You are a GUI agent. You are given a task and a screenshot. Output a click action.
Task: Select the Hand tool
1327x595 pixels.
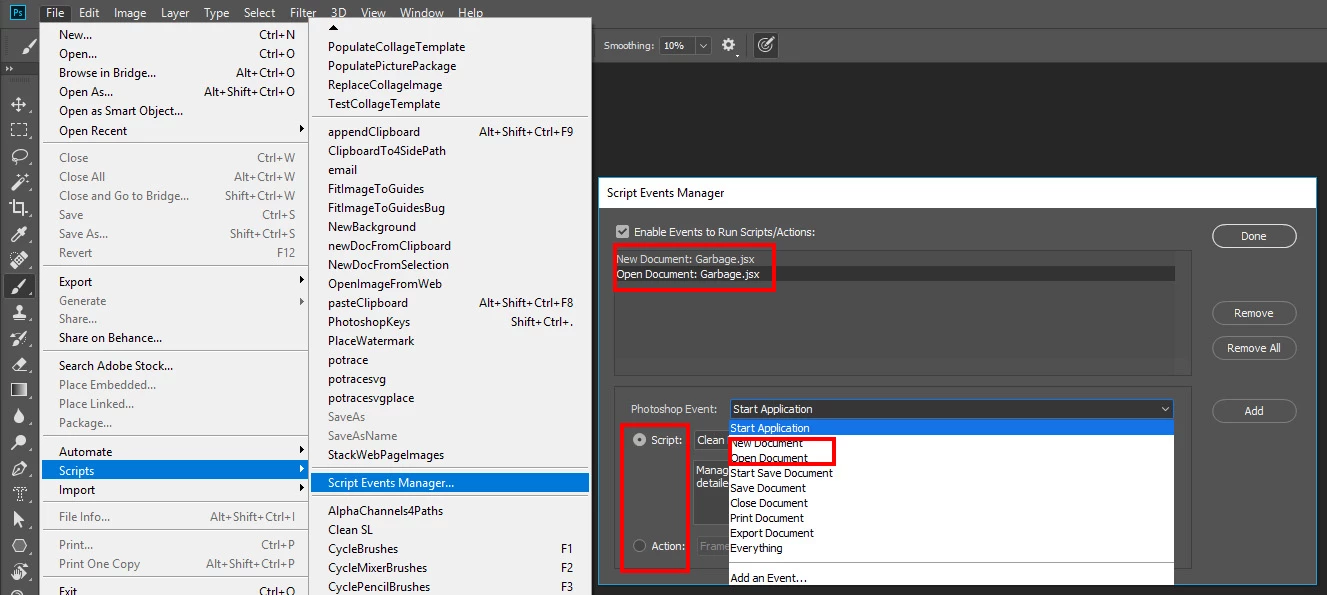(18, 572)
